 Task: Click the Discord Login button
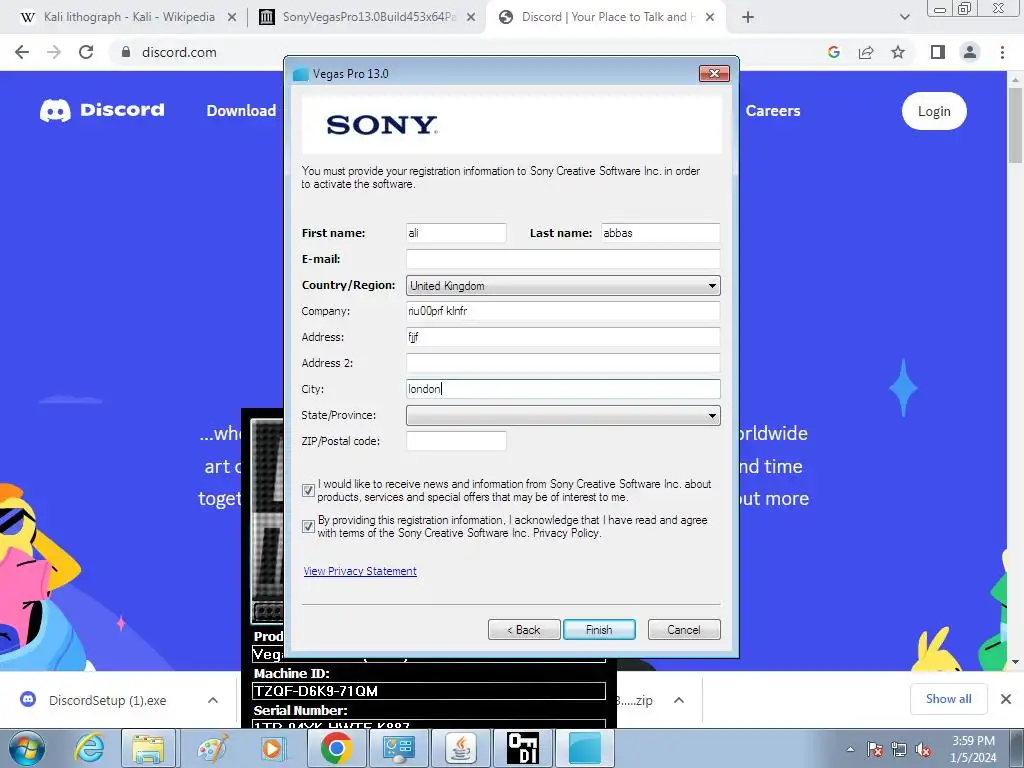coord(934,111)
